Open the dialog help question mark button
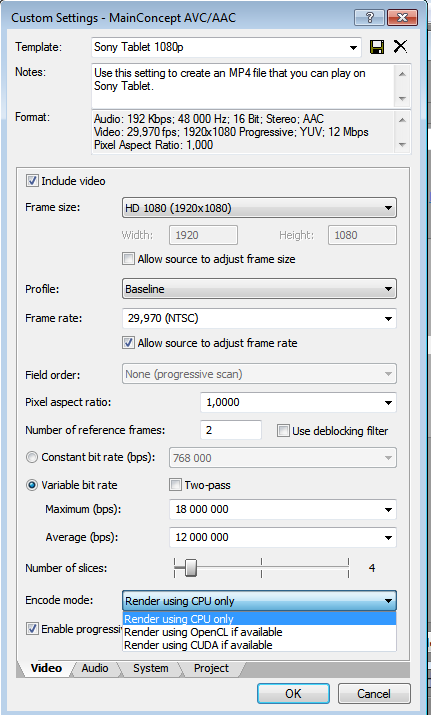The image size is (431, 715). pos(369,18)
